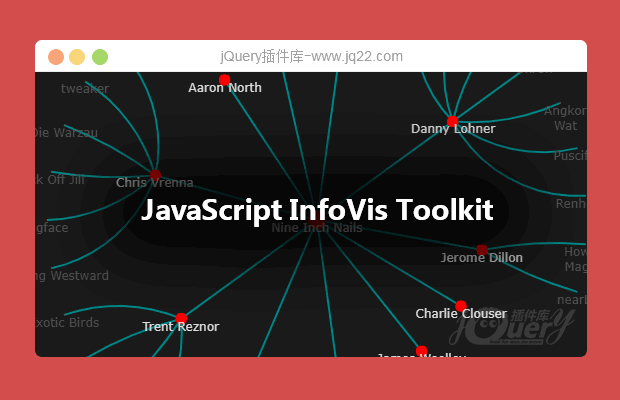Click the Trent Reznor label
This screenshot has height=400, width=620.
(x=181, y=326)
